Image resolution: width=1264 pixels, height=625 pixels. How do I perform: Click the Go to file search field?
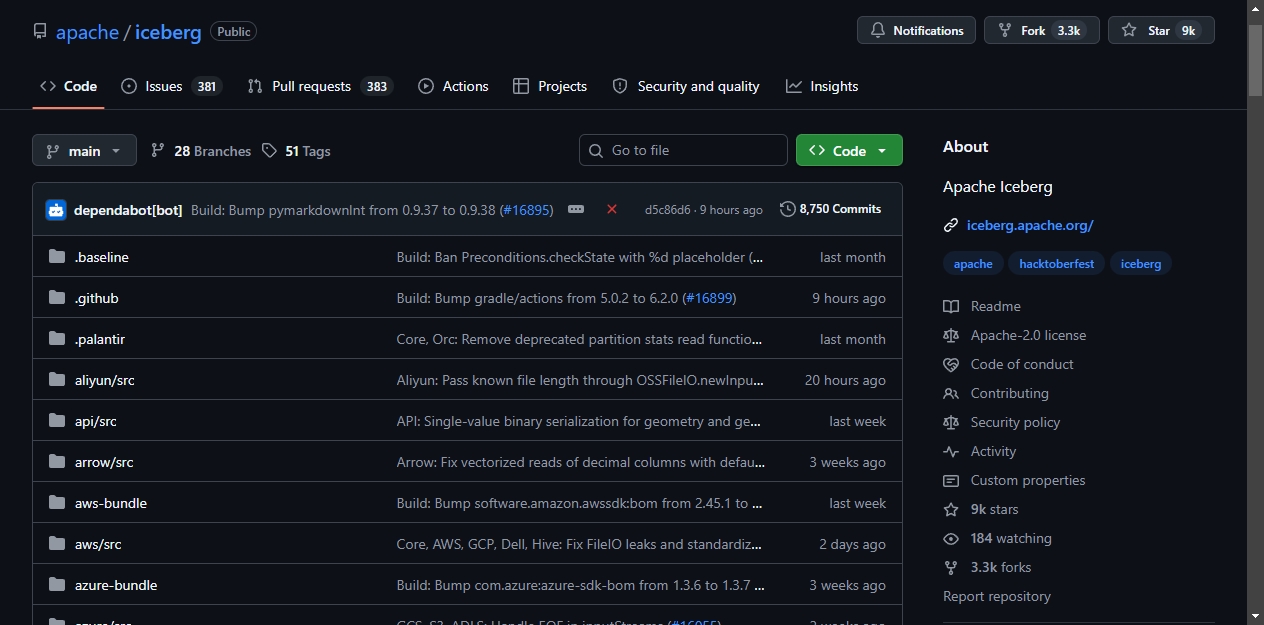(x=683, y=150)
